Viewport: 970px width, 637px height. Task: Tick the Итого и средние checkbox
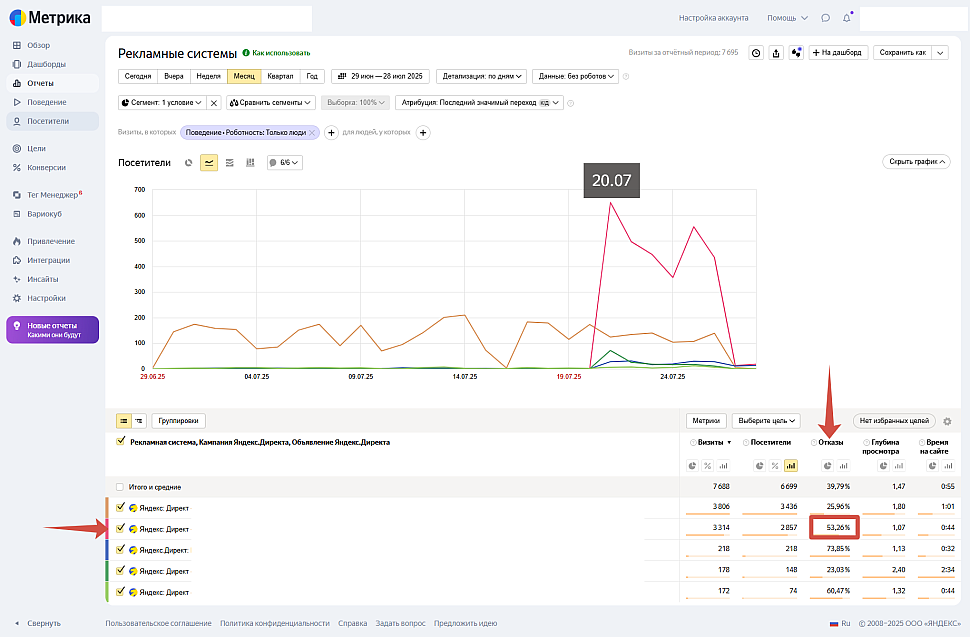tap(120, 487)
